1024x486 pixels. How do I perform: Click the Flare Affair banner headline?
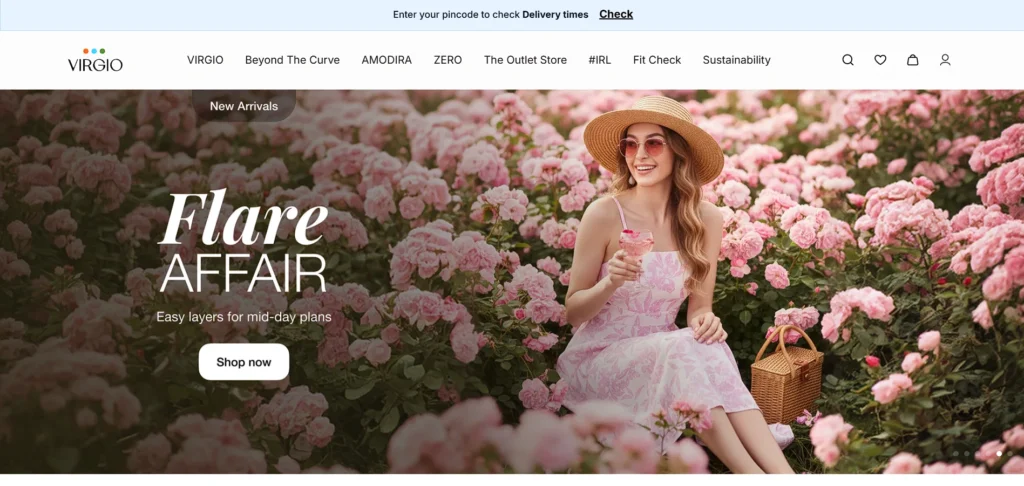(x=243, y=245)
